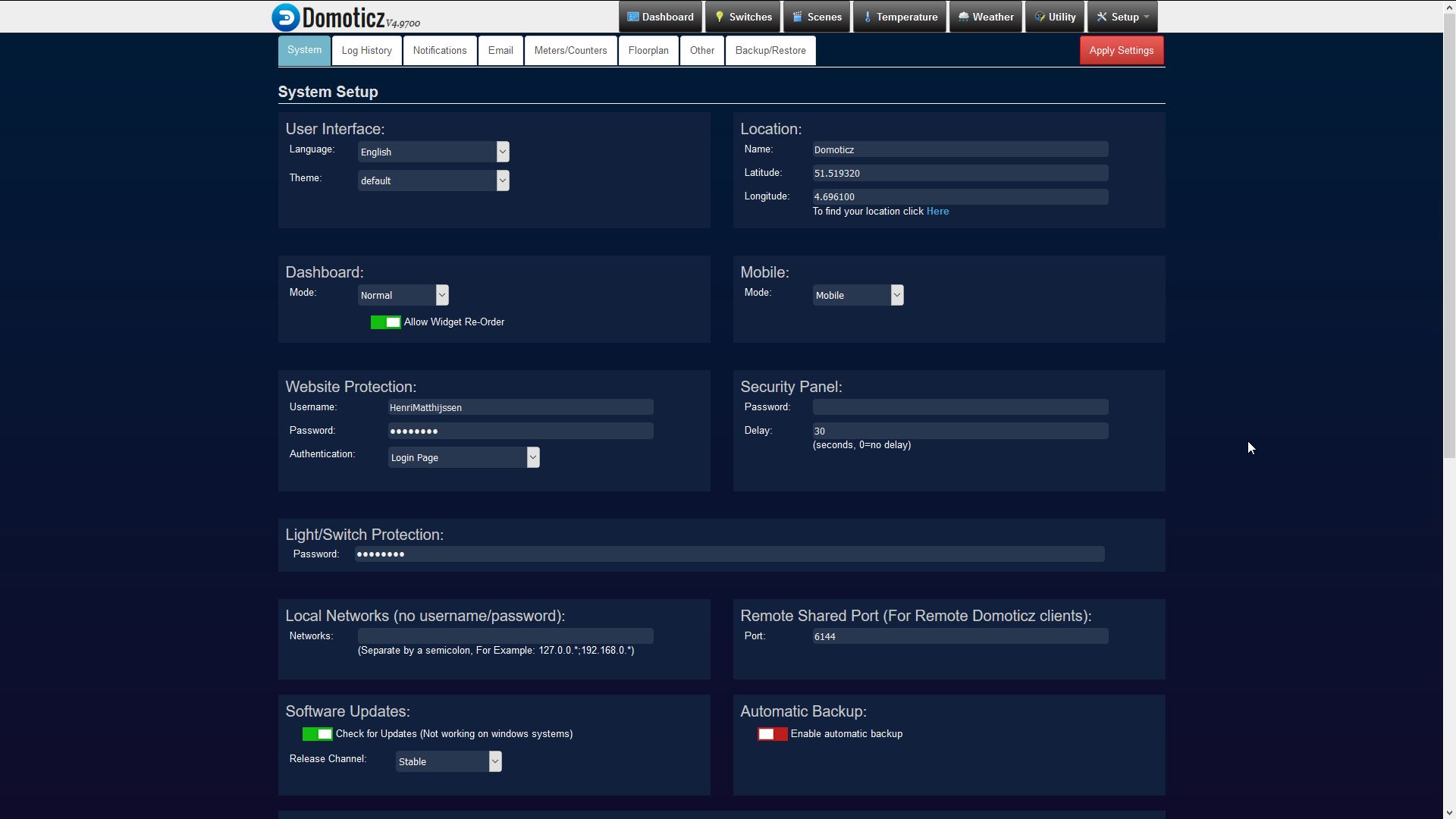The image size is (1456, 819).
Task: Disable Allow Widget Re-Order toggle
Action: pyautogui.click(x=385, y=322)
